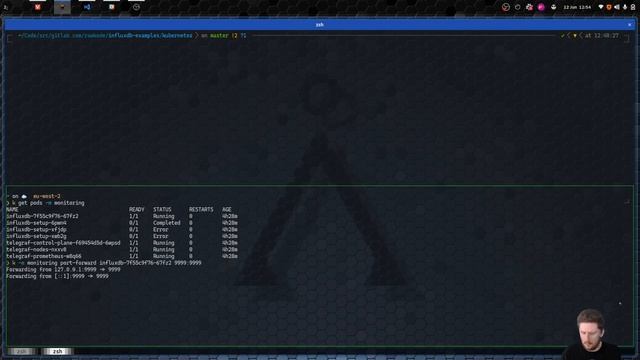This screenshot has height=360, width=640.
Task: Click 'Forwarding from [::1]:9999' line
Action: pyautogui.click(x=57, y=276)
